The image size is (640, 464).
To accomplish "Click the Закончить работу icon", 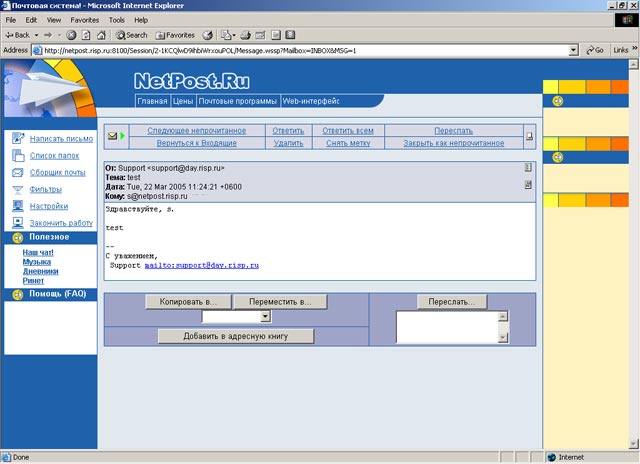I will pos(18,223).
